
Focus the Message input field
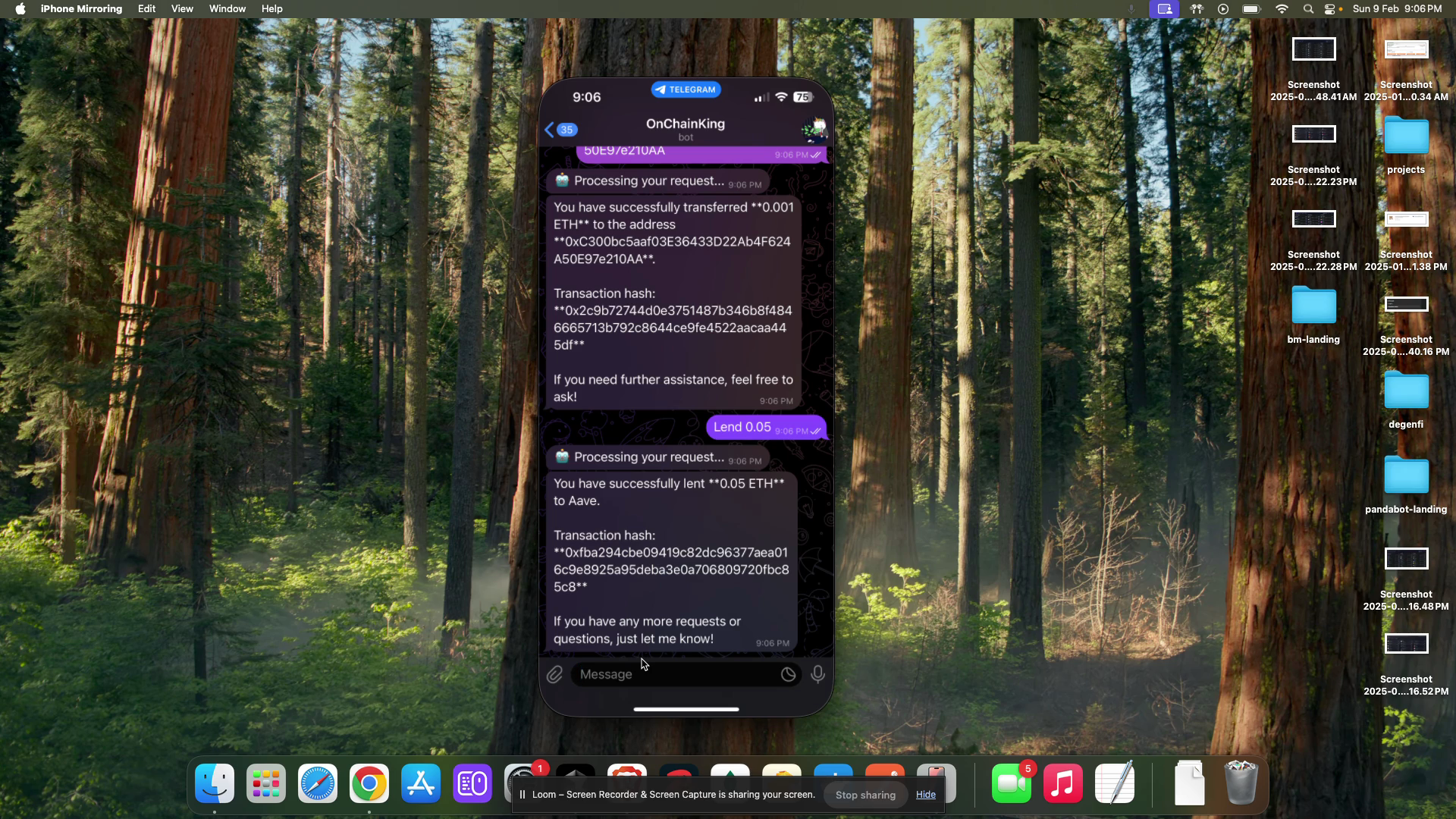[686, 674]
